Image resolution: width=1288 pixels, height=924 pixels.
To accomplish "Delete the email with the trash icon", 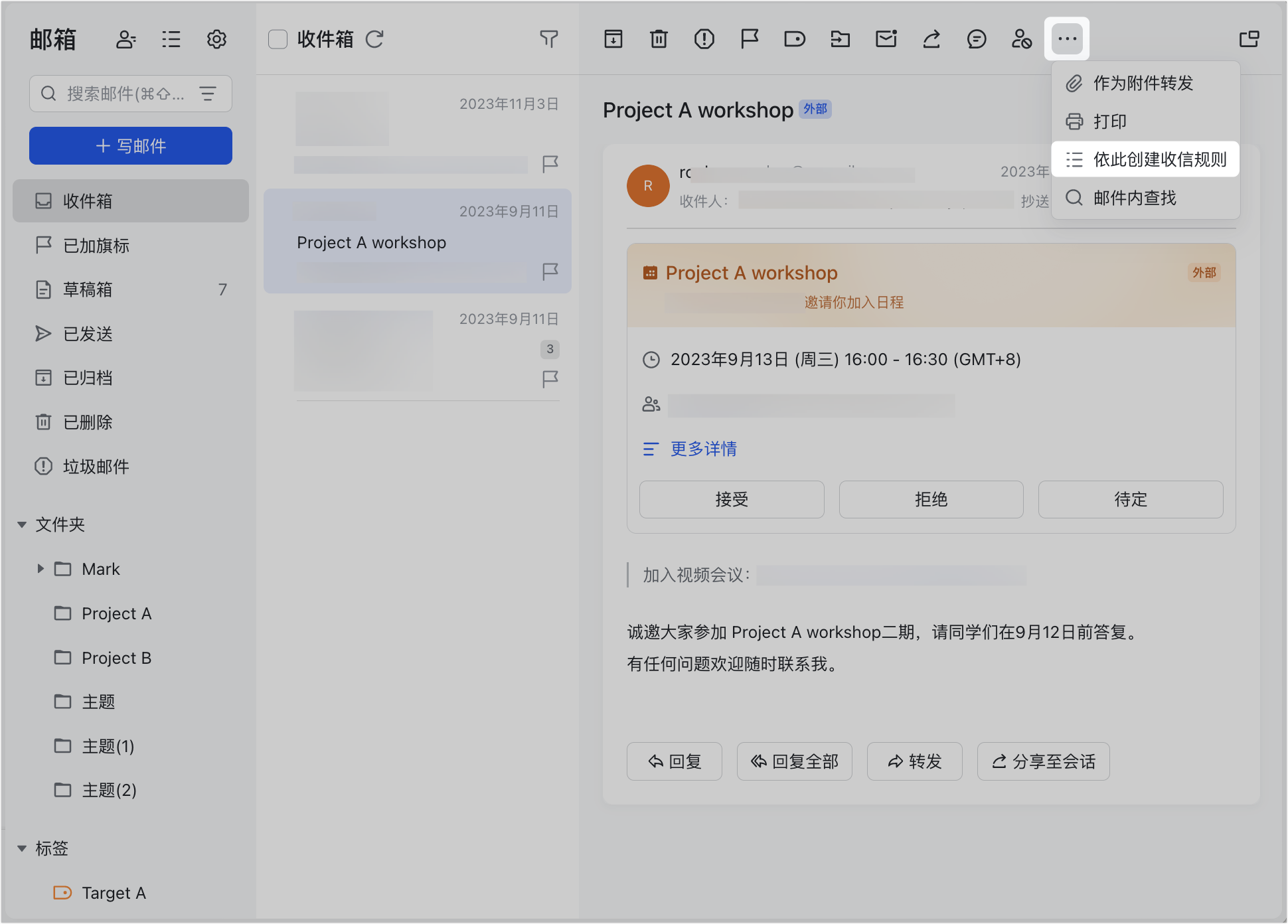I will [659, 39].
